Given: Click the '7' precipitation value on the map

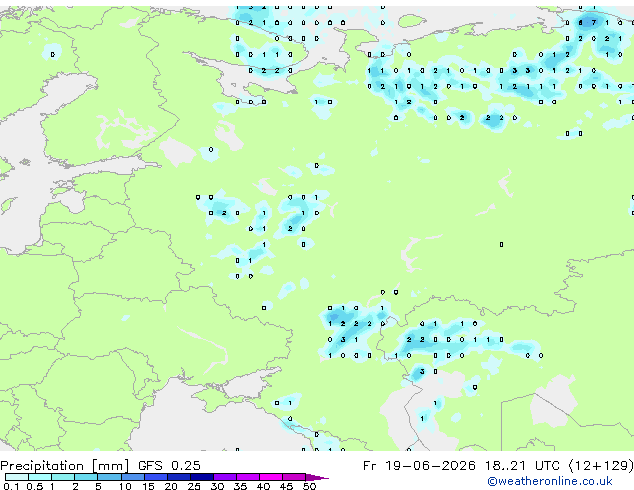Looking at the screenshot, I should 594,23.
